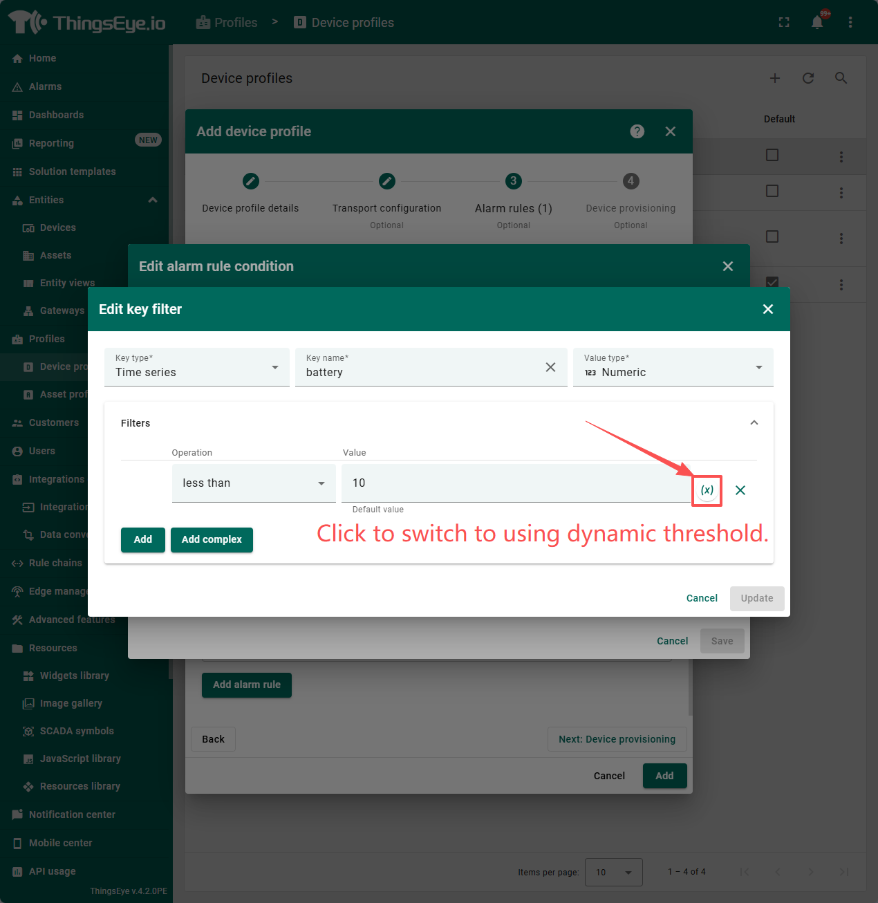Collapse the Filters section
This screenshot has width=878, height=903.
754,423
